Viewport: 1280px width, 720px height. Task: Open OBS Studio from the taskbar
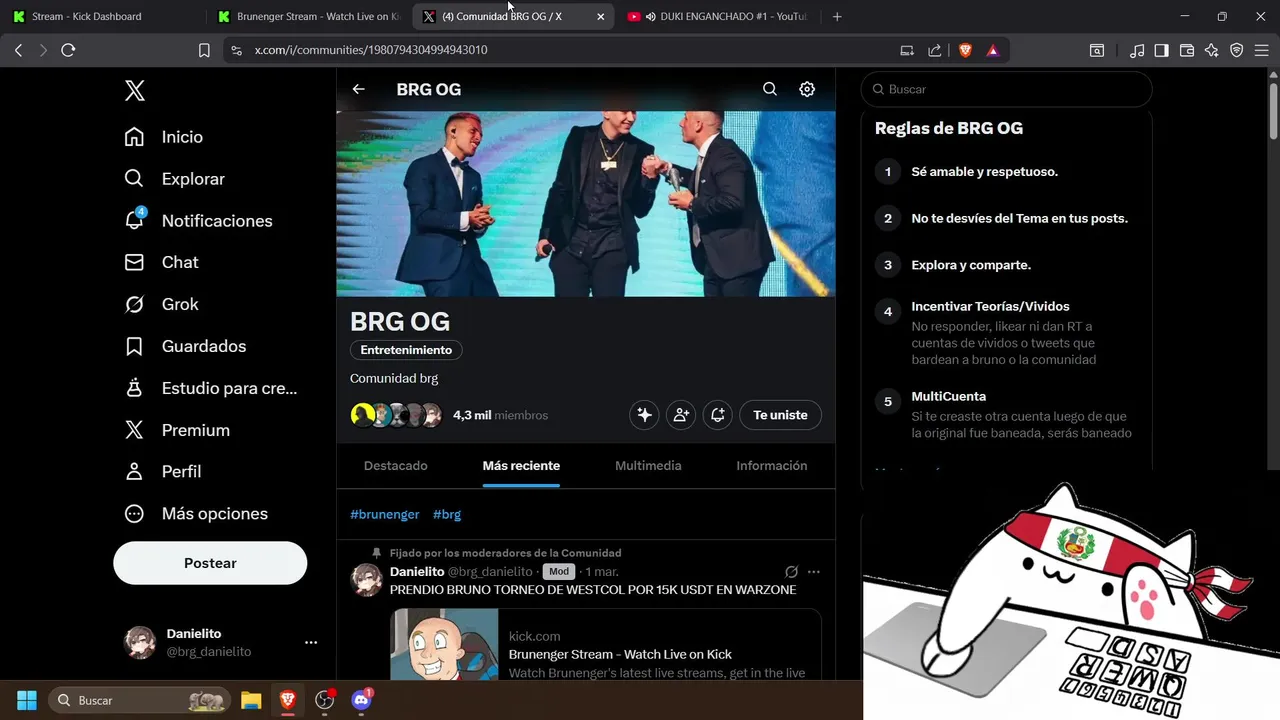click(x=324, y=700)
